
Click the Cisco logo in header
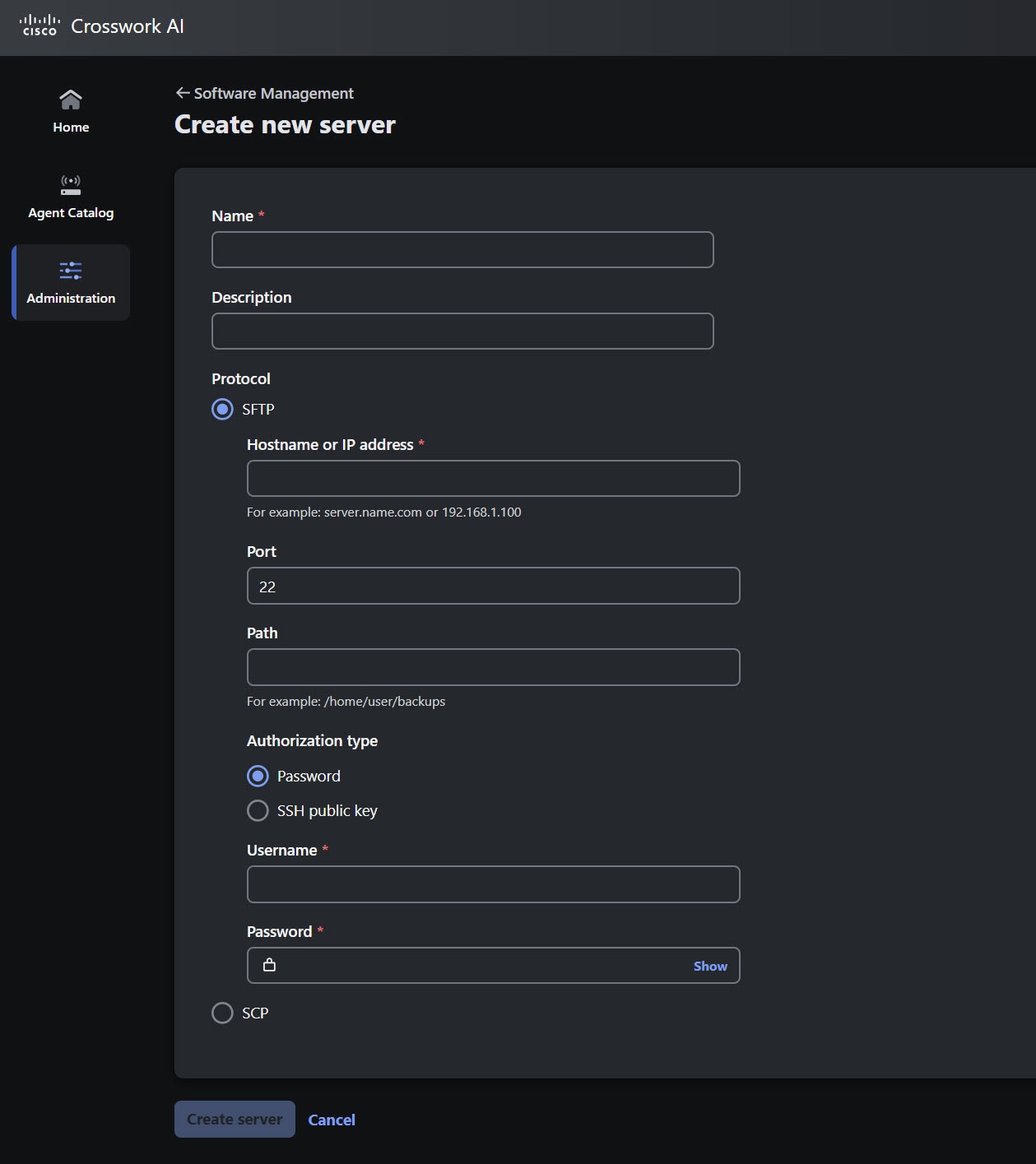tap(39, 26)
